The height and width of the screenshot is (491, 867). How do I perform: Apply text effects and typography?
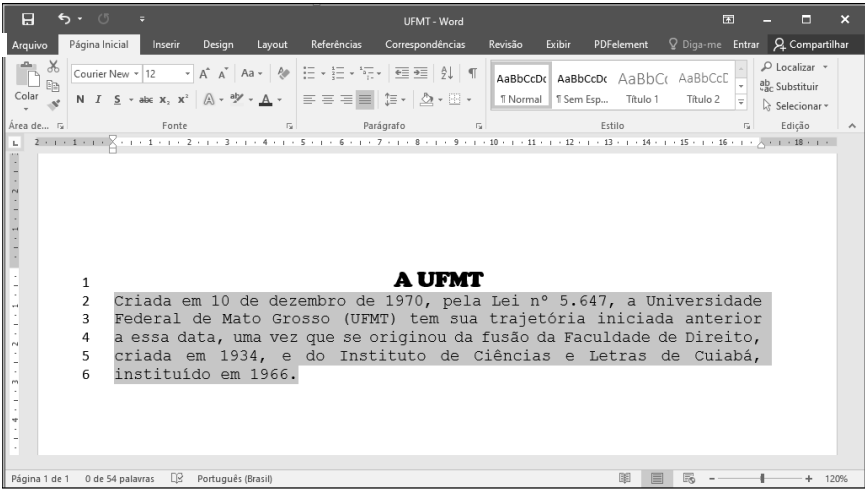209,100
